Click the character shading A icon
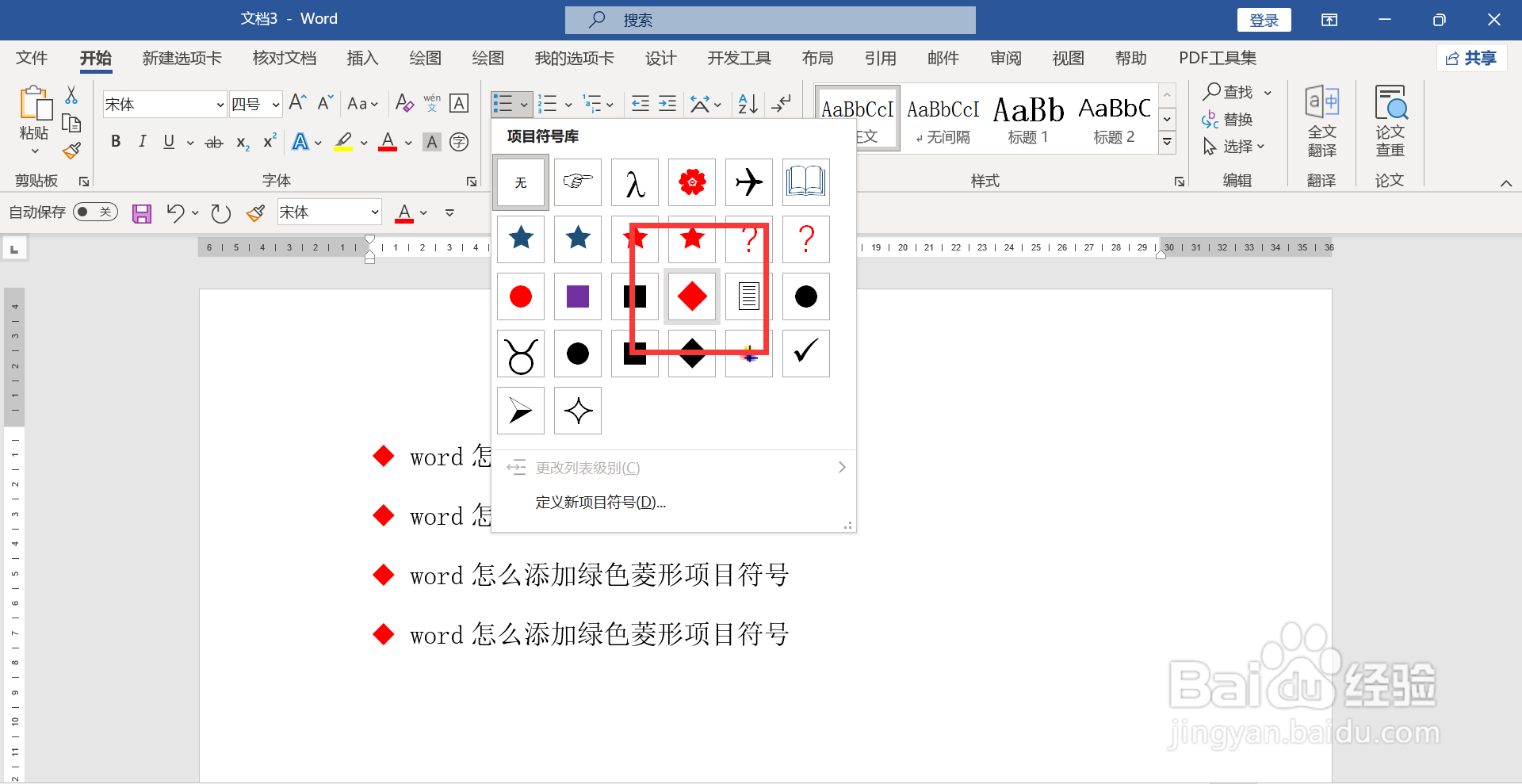 pos(432,142)
